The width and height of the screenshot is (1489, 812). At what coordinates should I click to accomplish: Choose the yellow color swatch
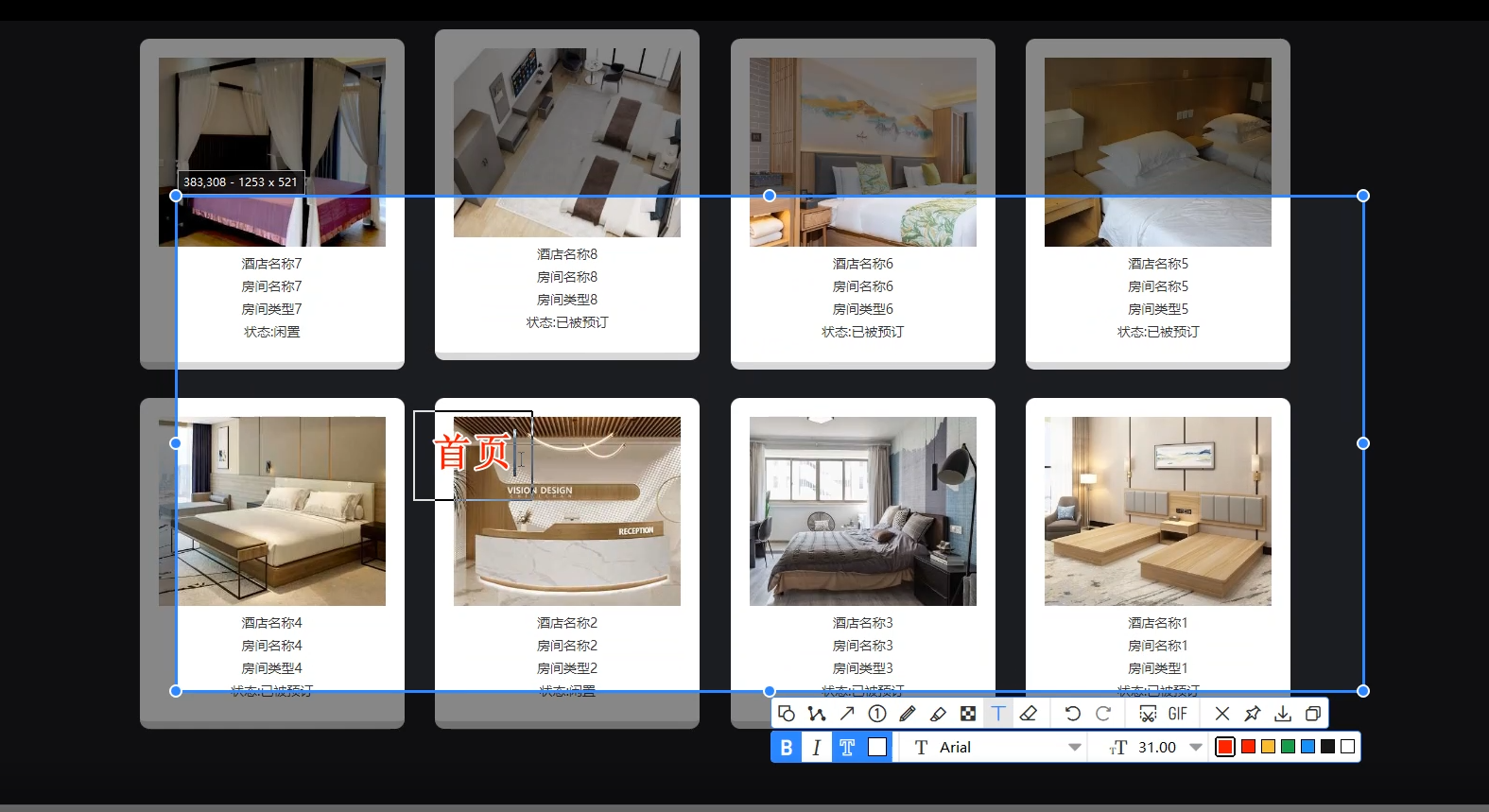pyautogui.click(x=1268, y=747)
